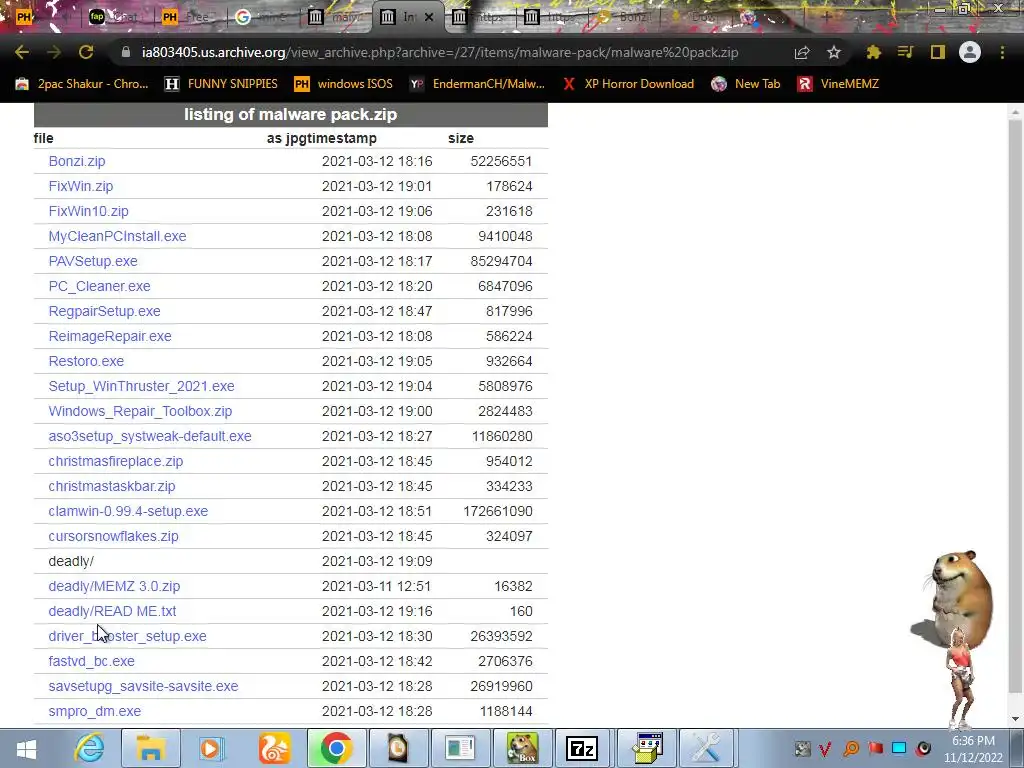Open the FixWin10.zip link
This screenshot has height=768, width=1024.
88,211
